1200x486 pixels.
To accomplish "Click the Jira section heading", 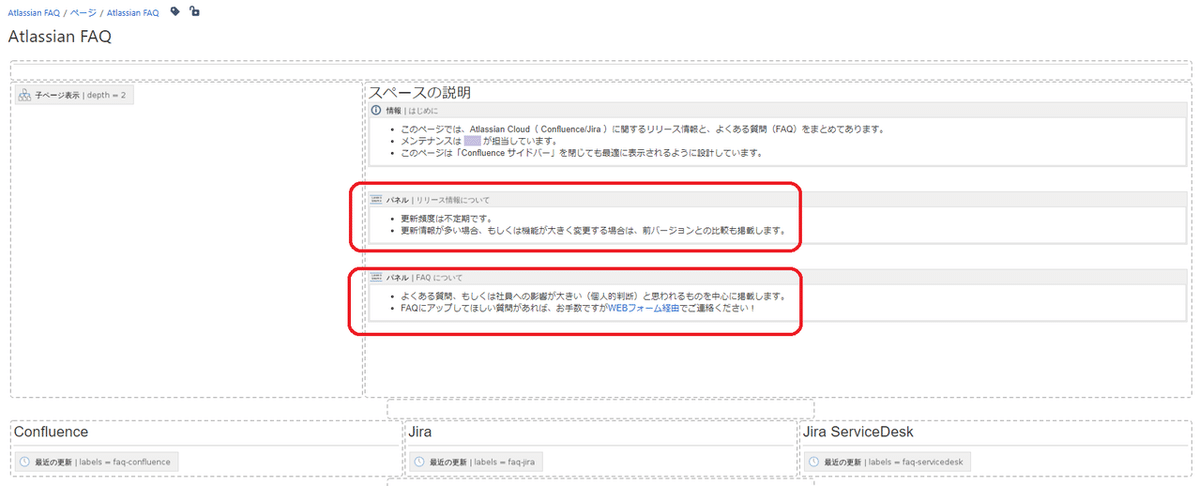I will click(420, 432).
